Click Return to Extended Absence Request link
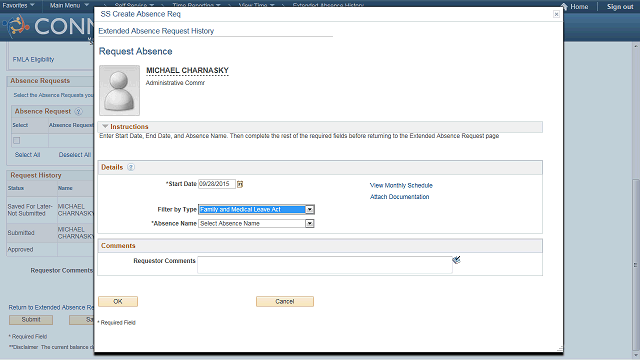This screenshot has height=360, width=640. [x=51, y=307]
